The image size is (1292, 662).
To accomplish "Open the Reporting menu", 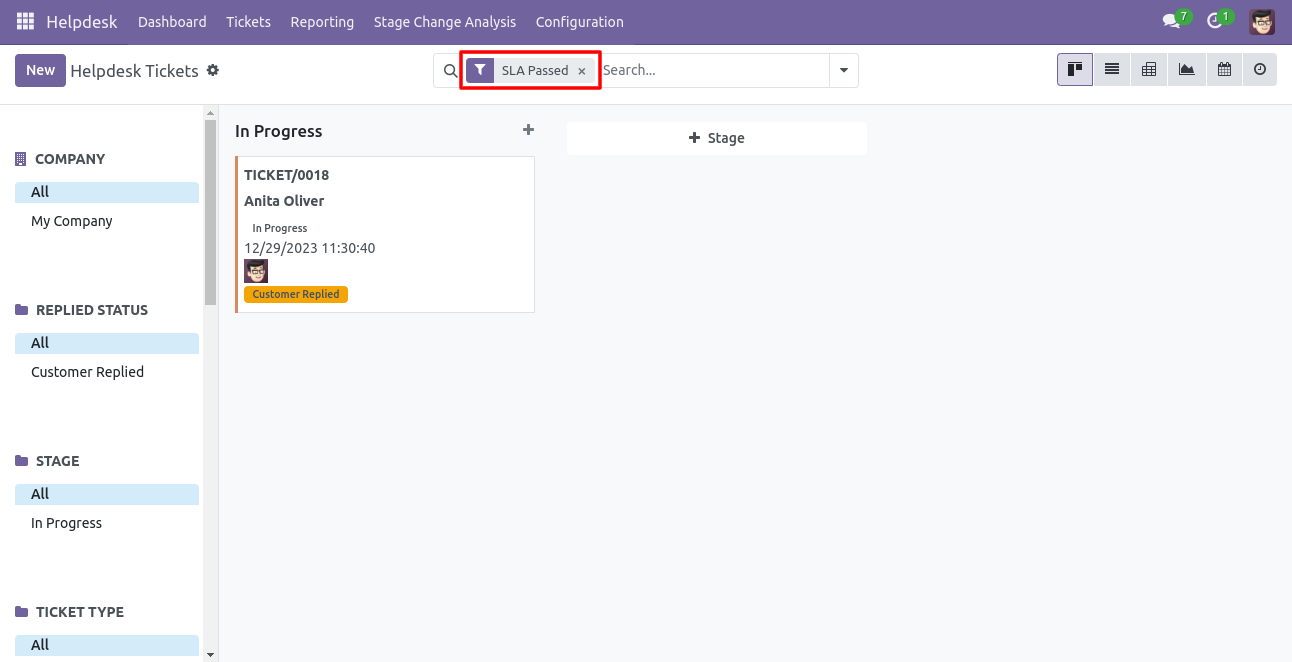I will (322, 21).
